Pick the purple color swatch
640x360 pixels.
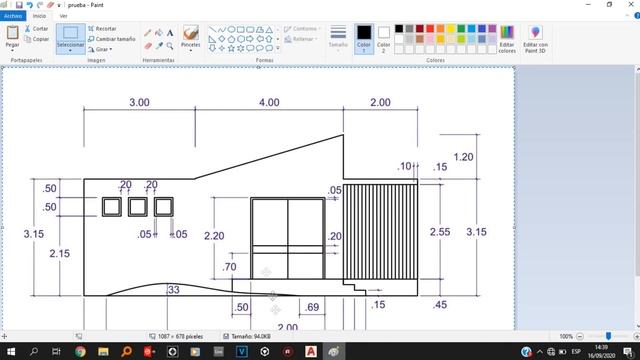click(x=492, y=29)
